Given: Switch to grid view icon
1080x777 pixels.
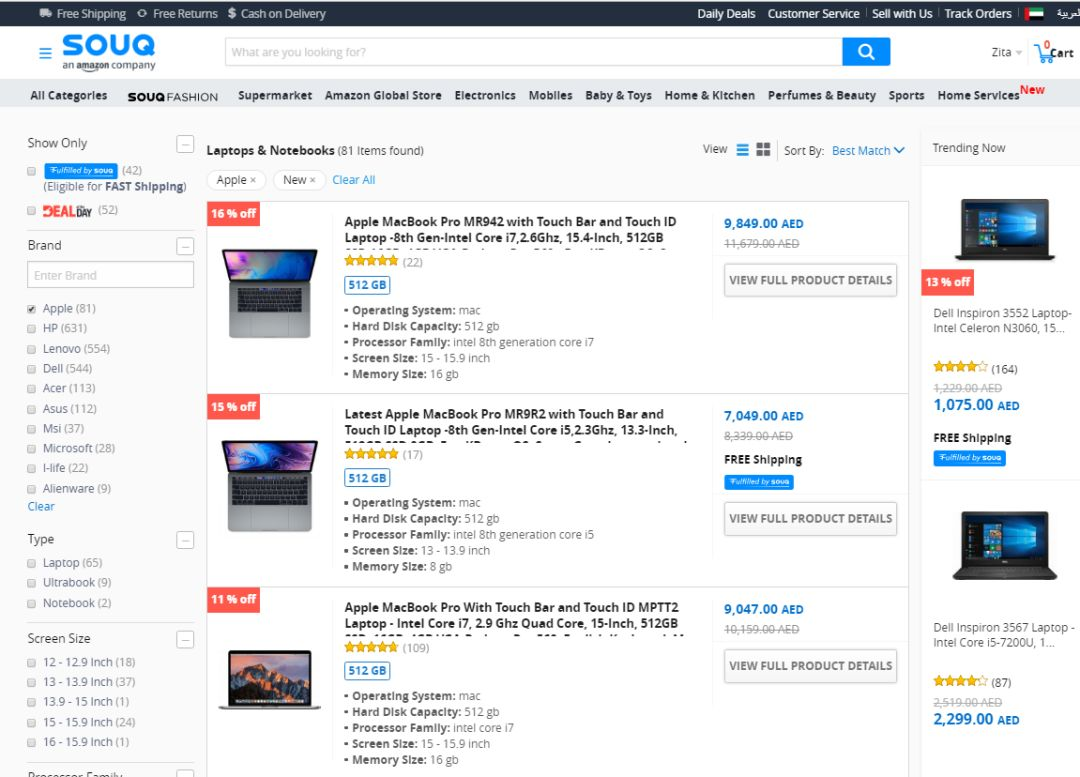Looking at the screenshot, I should pyautogui.click(x=763, y=149).
